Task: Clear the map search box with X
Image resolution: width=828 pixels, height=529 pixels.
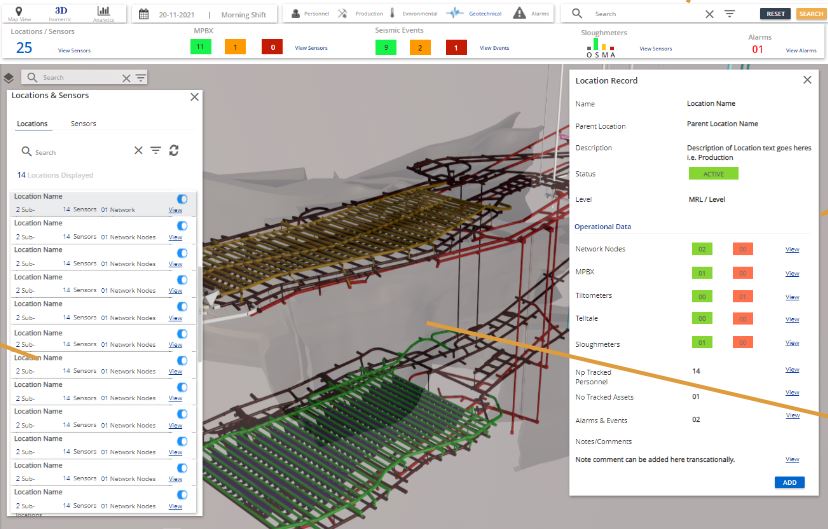Action: tap(126, 78)
